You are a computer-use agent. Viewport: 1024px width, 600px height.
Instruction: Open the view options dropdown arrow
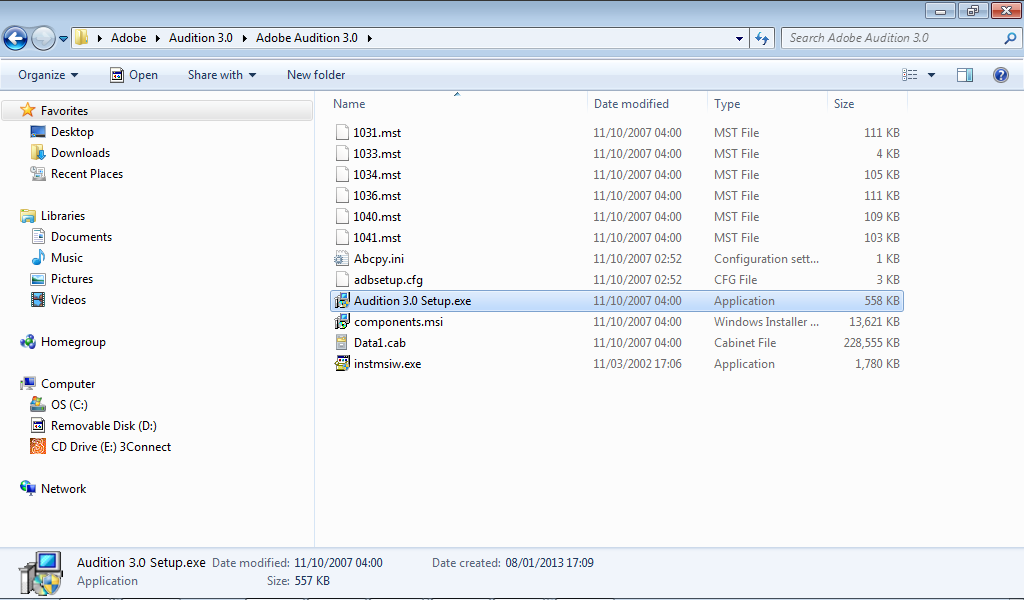coord(931,75)
